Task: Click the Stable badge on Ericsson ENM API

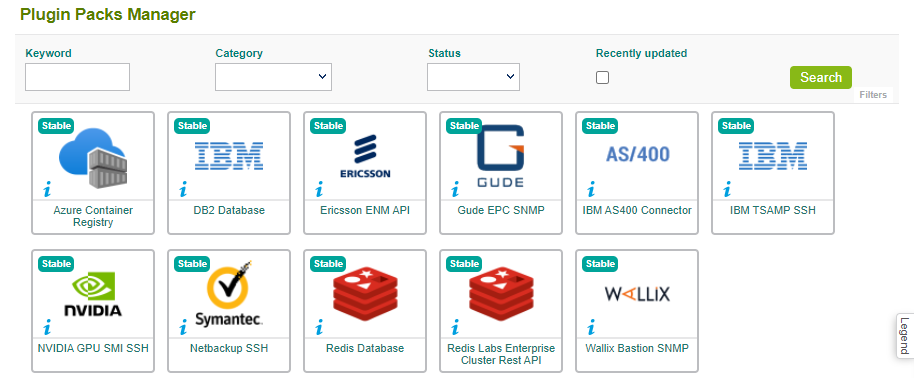Action: tap(328, 125)
